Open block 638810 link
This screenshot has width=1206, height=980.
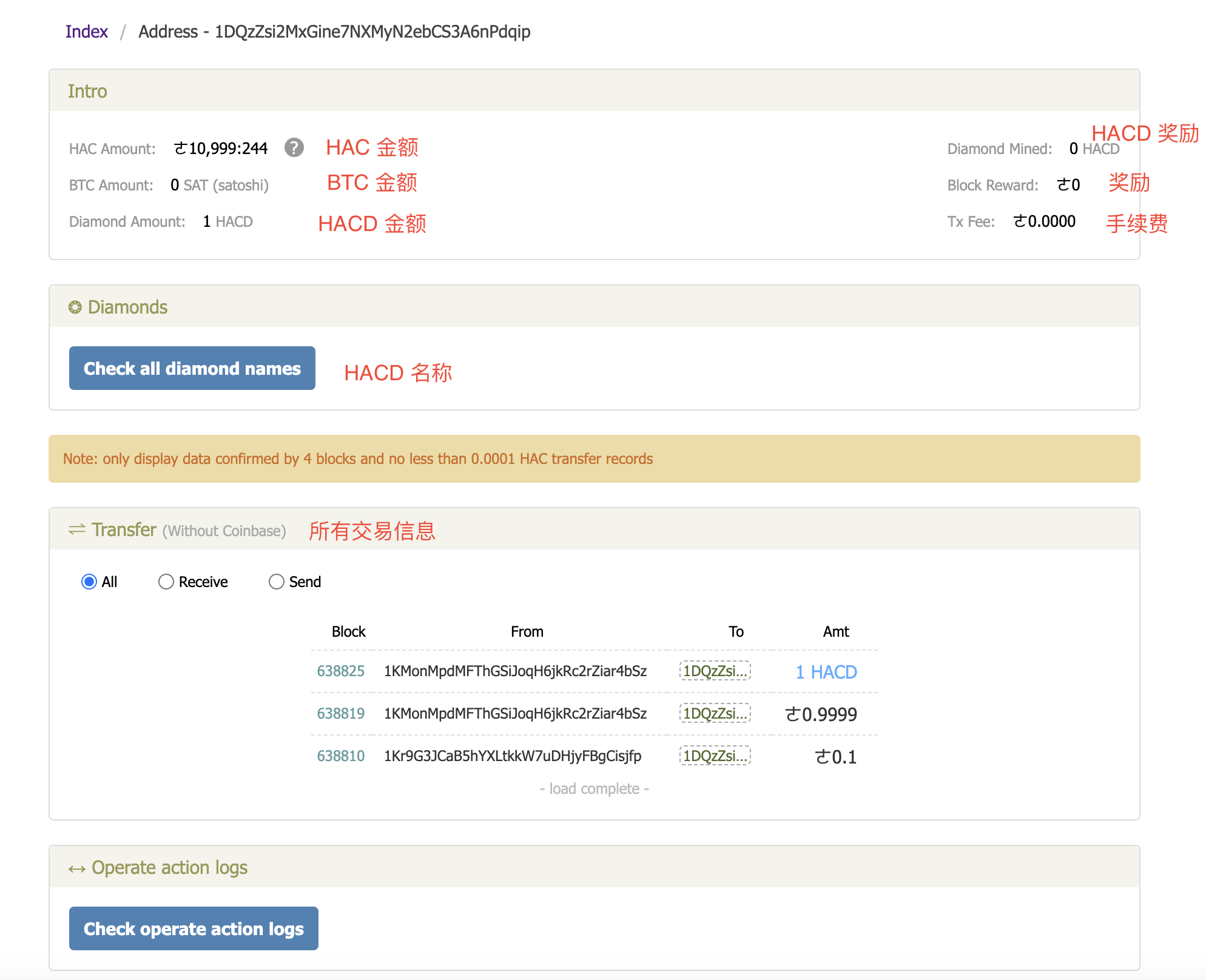coord(340,756)
